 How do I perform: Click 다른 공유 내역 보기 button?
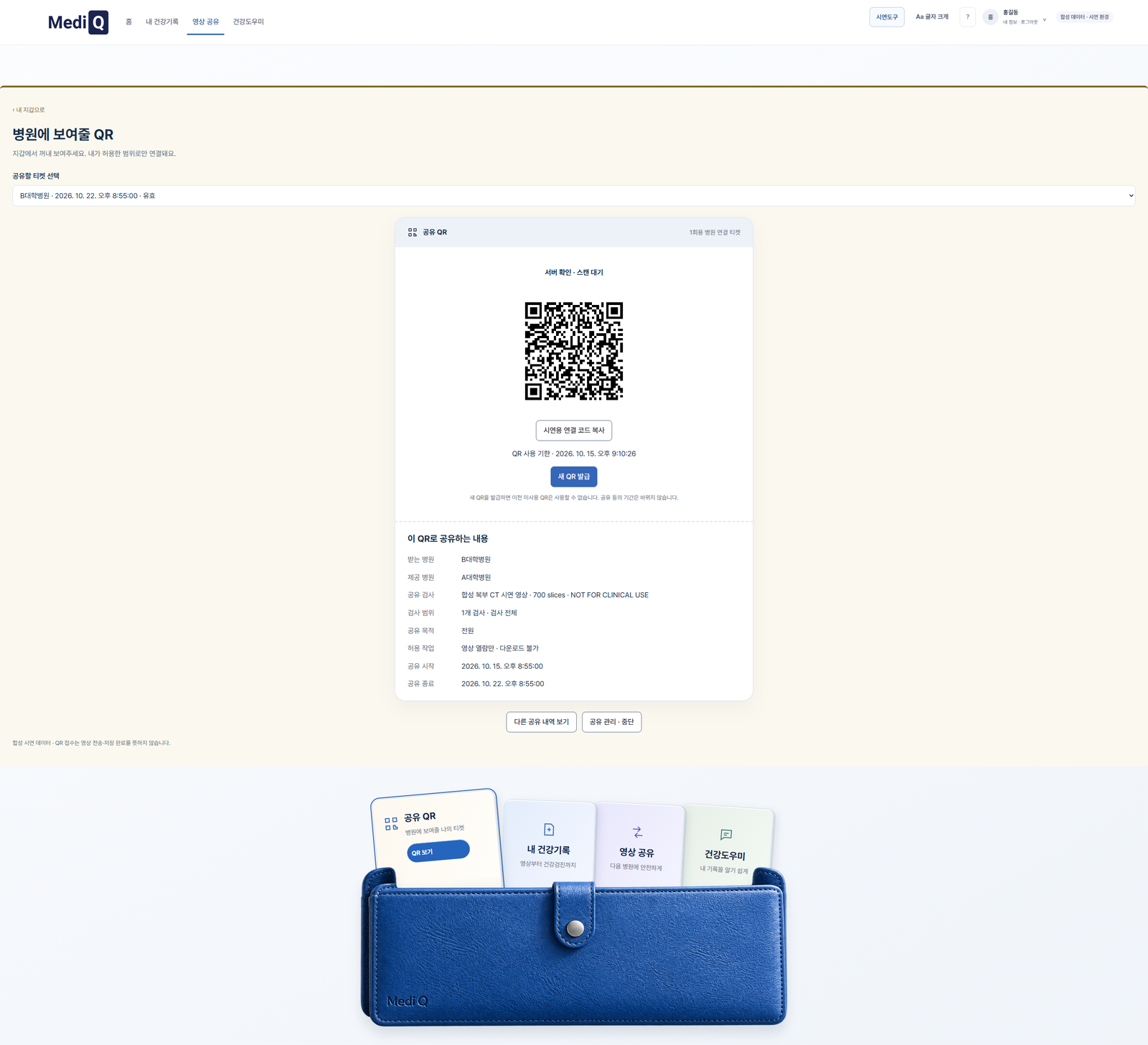coord(541,722)
